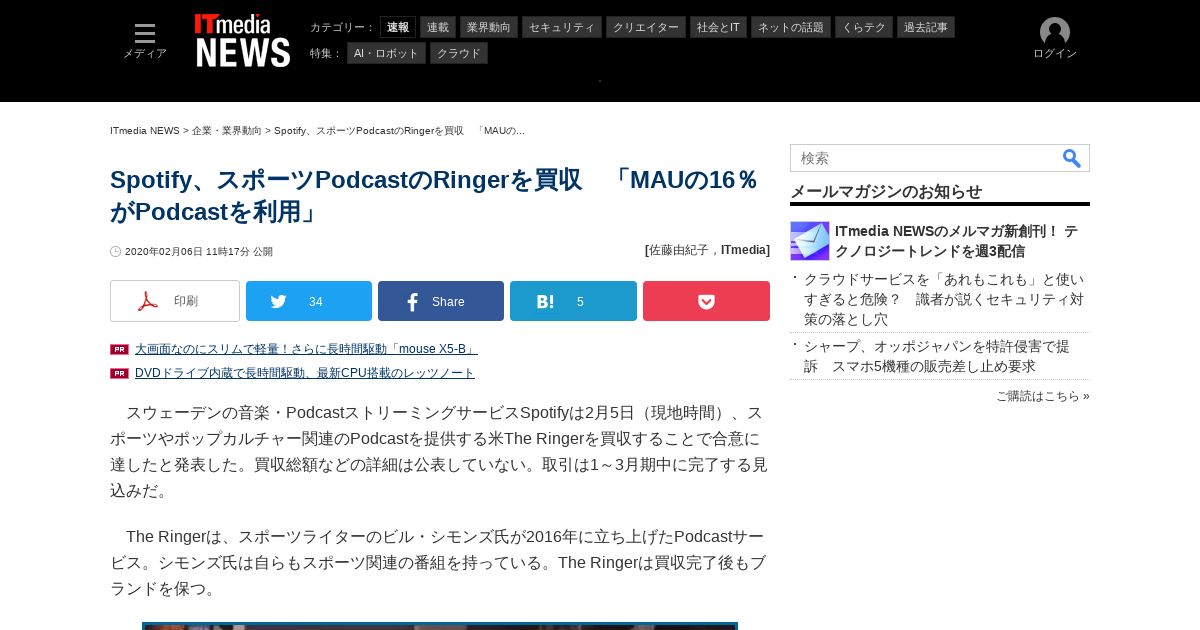This screenshot has width=1200, height=630.
Task: Open the クラウドサービス security article link
Action: click(x=944, y=299)
